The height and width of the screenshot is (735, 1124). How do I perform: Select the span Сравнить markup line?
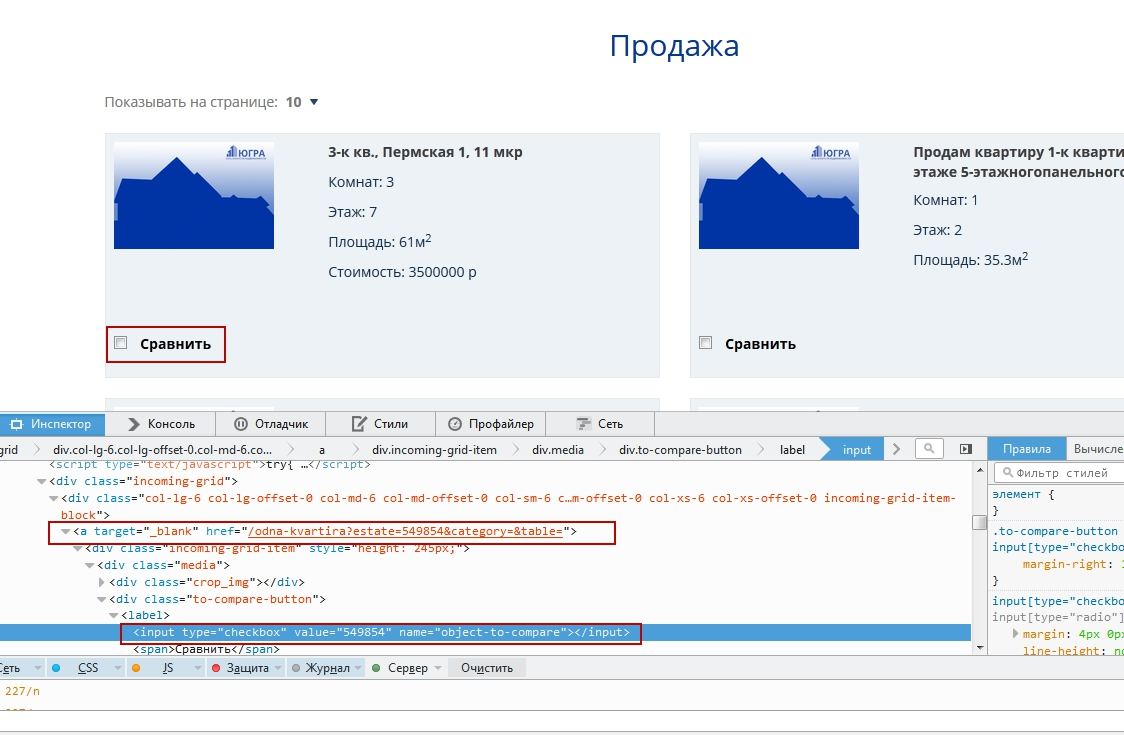(206, 649)
